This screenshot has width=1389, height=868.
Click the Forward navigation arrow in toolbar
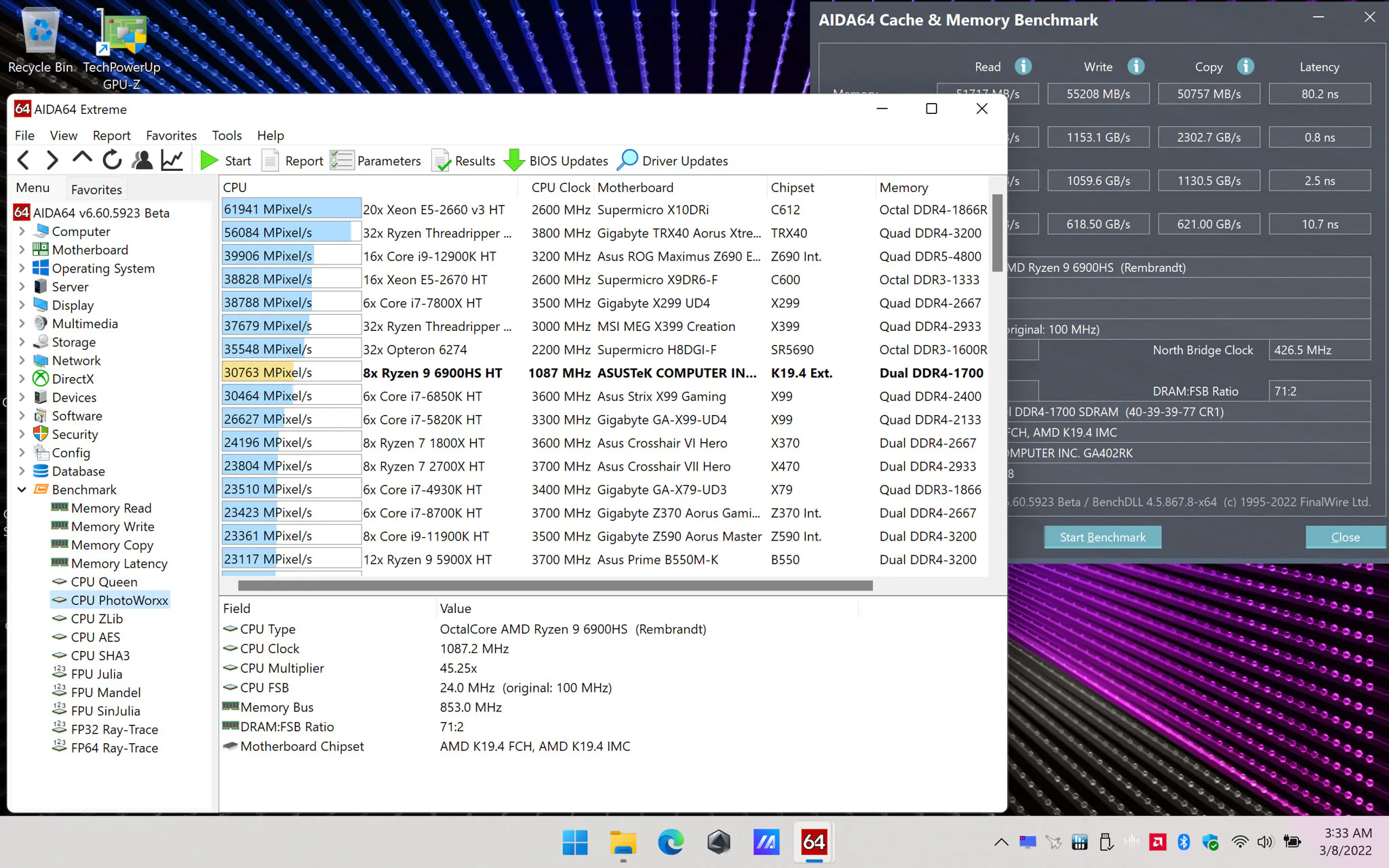pyautogui.click(x=52, y=161)
